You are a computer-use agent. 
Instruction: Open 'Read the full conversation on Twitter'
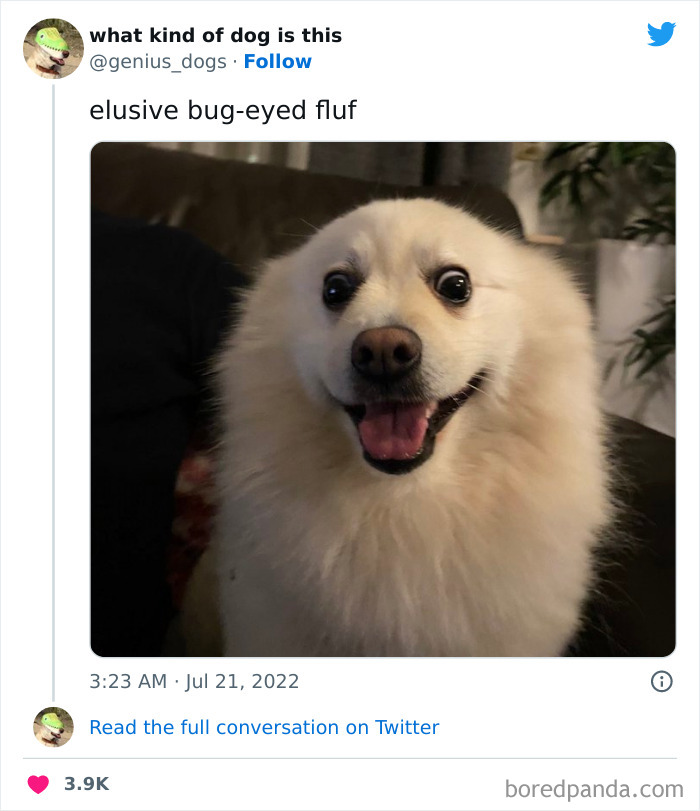click(264, 727)
